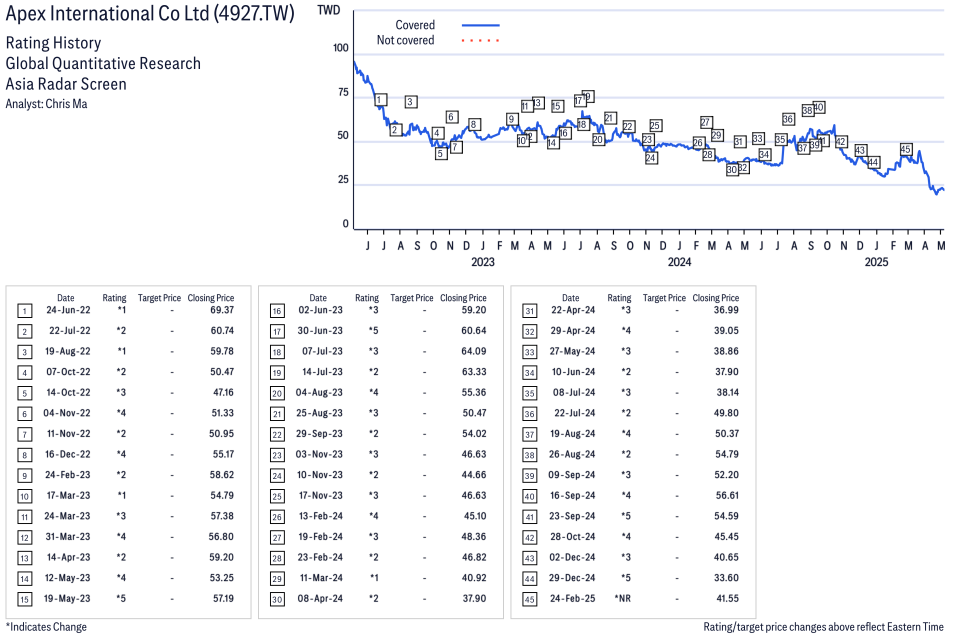Select the 2024 year label under the chart
Viewport: 955px width, 634px height.
680,262
